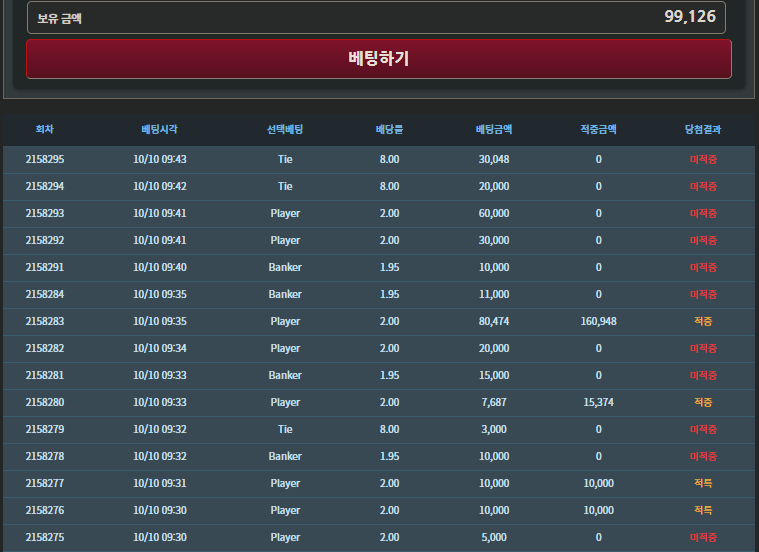This screenshot has width=759, height=552.
Task: Click the red 베팅하기 button
Action: [x=379, y=59]
